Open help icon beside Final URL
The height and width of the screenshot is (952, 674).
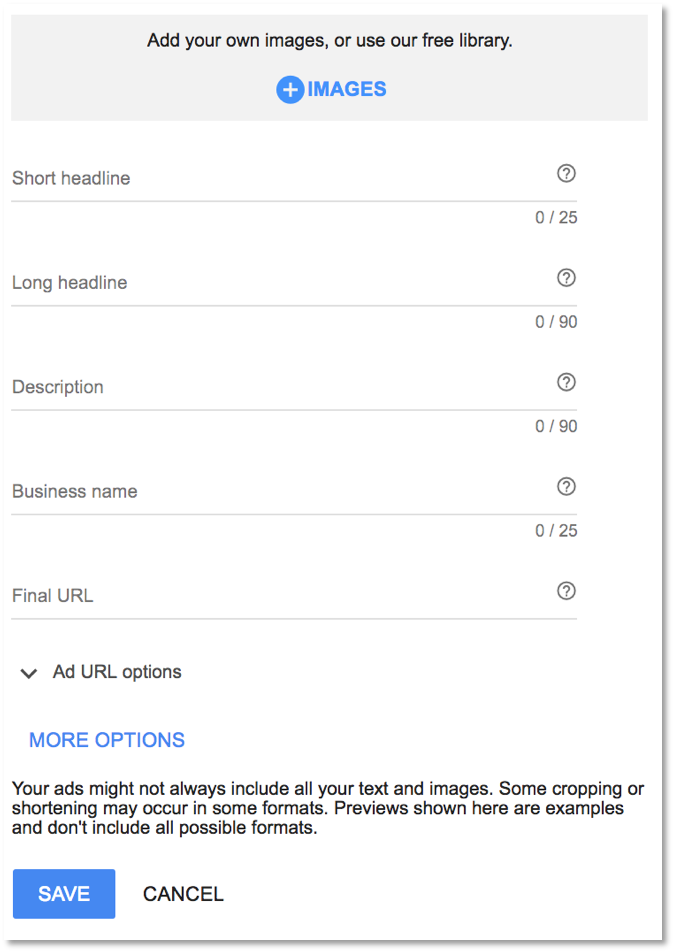566,591
